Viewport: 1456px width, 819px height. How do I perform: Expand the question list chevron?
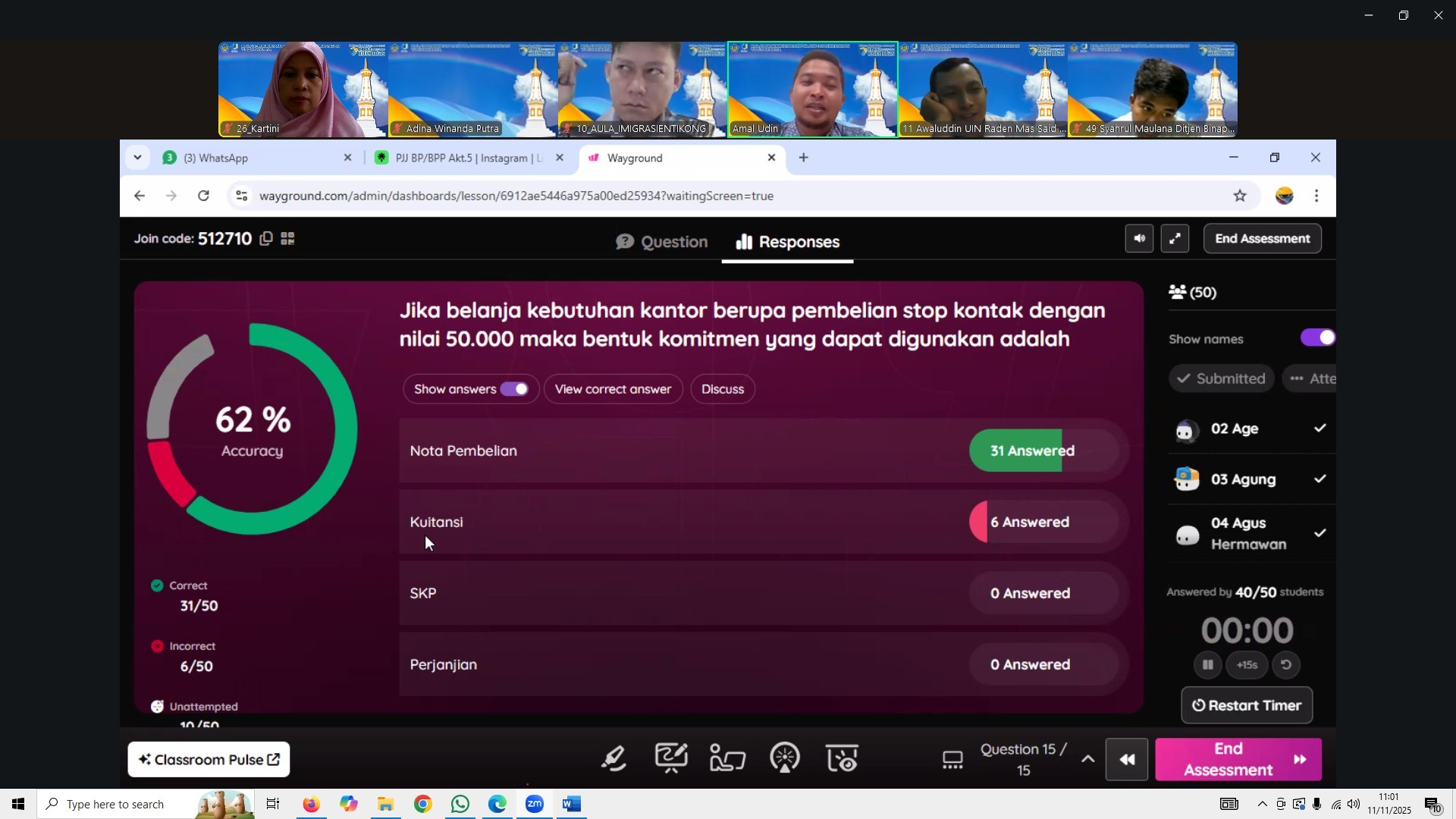click(x=1087, y=760)
